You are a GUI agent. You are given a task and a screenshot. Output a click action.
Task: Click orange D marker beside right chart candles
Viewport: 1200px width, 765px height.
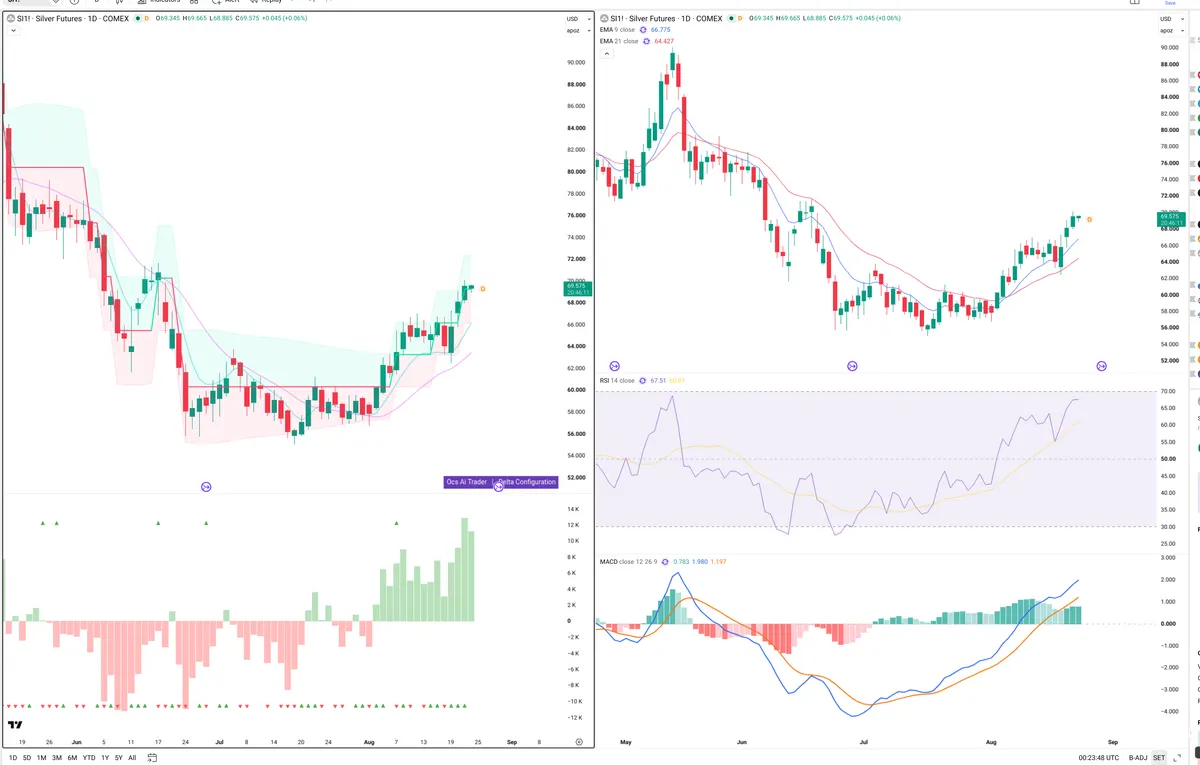coord(1089,219)
